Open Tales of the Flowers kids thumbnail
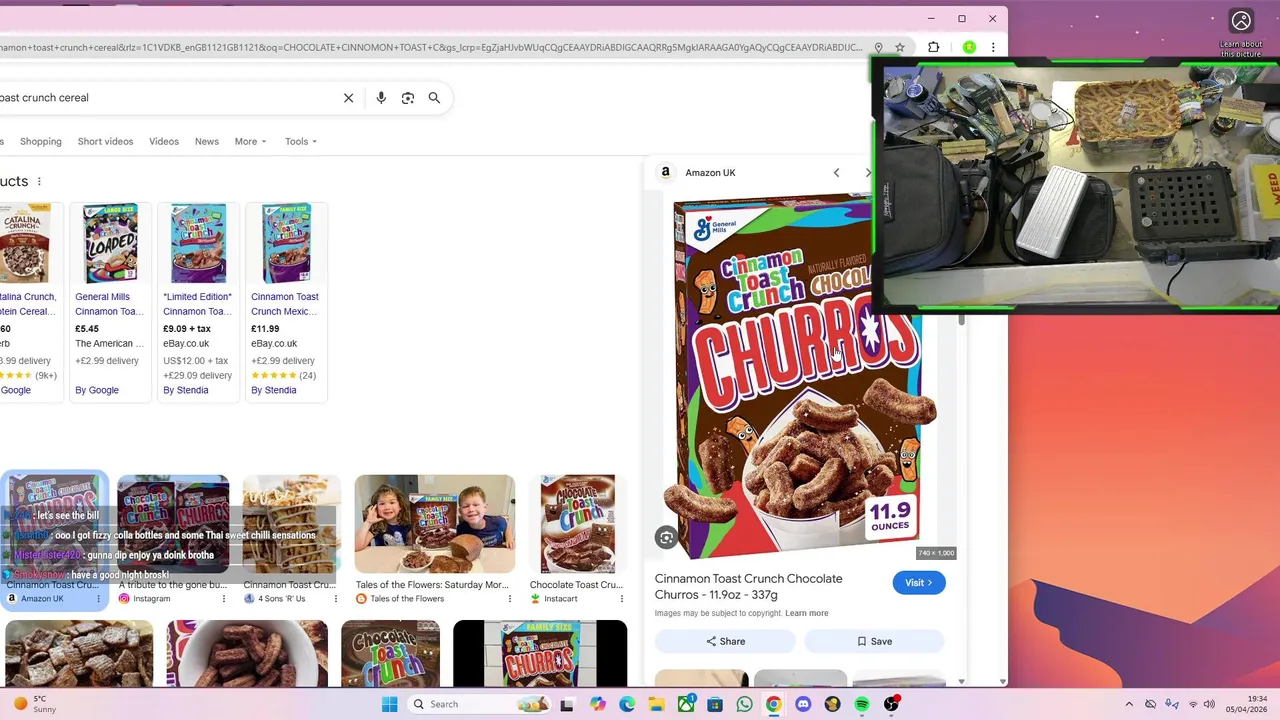 (435, 525)
